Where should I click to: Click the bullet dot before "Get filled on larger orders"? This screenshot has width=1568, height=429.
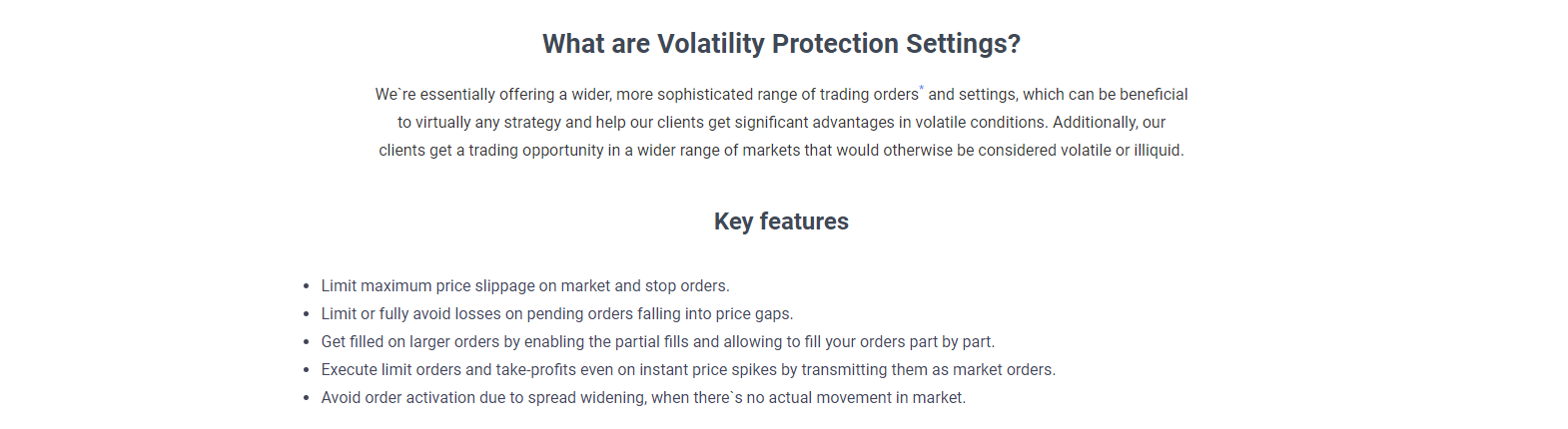[307, 342]
